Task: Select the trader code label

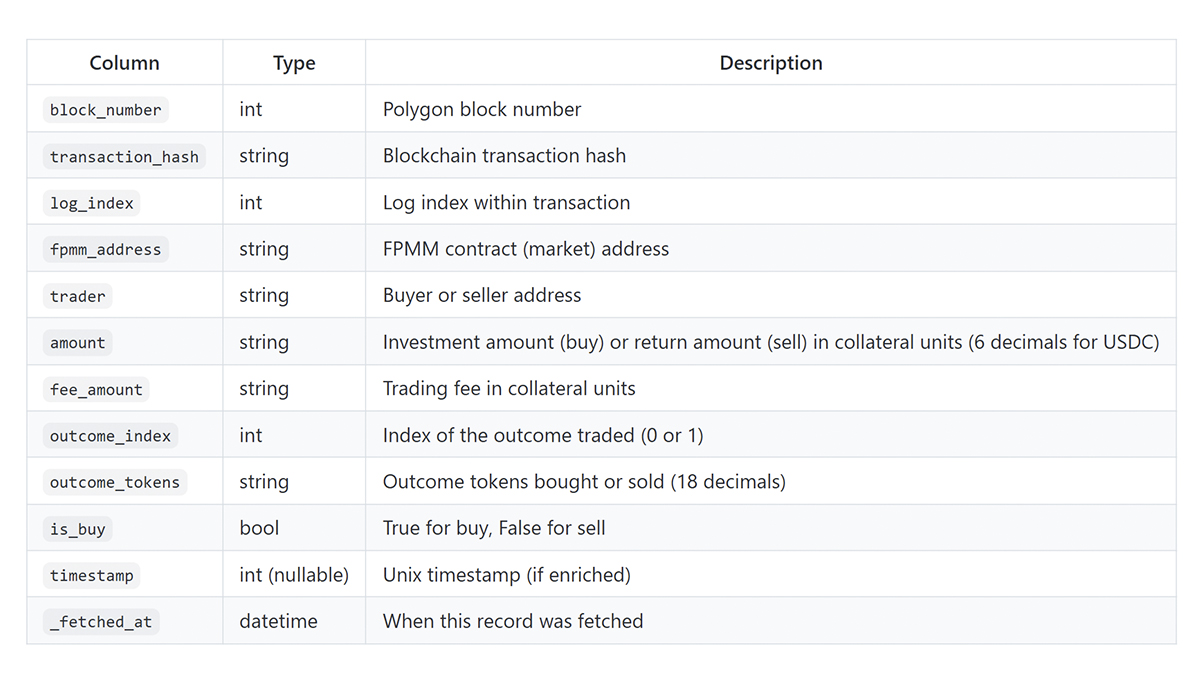Action: coord(77,296)
